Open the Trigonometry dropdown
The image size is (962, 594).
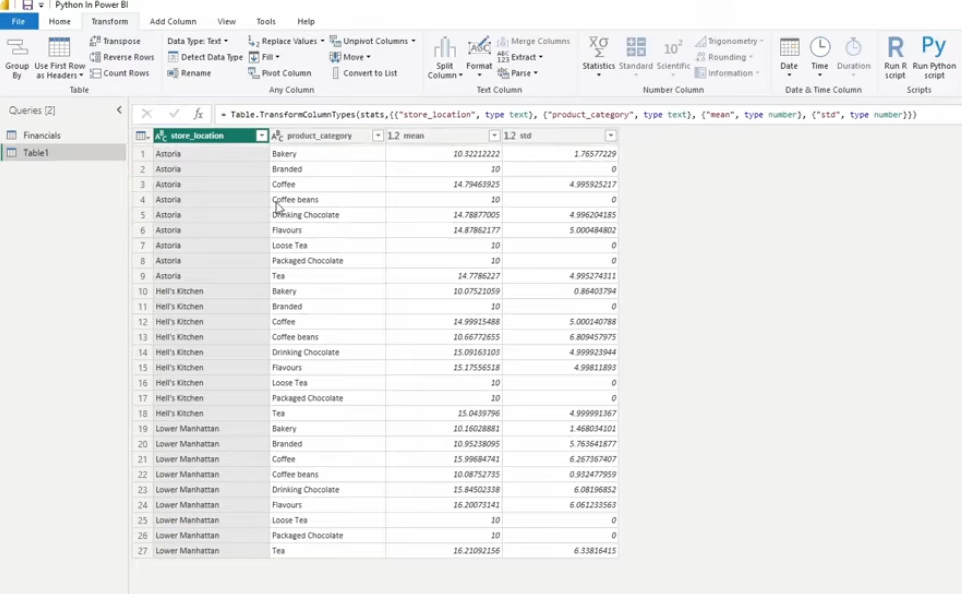click(729, 41)
